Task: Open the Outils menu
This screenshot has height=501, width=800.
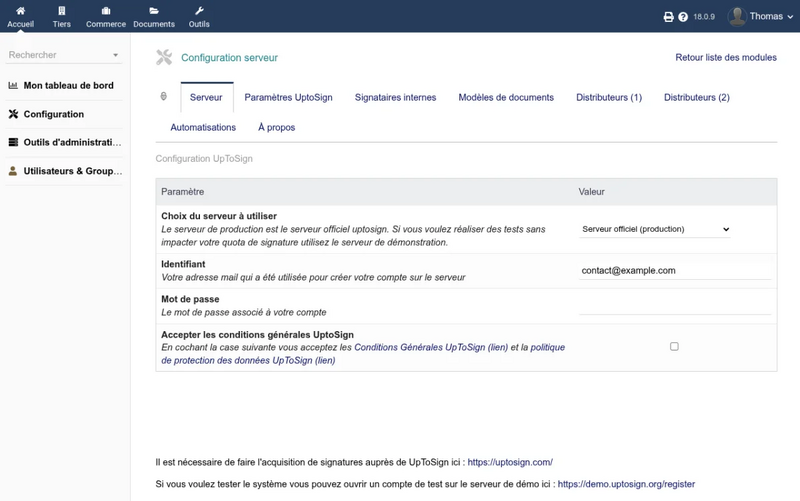Action: coord(199,17)
